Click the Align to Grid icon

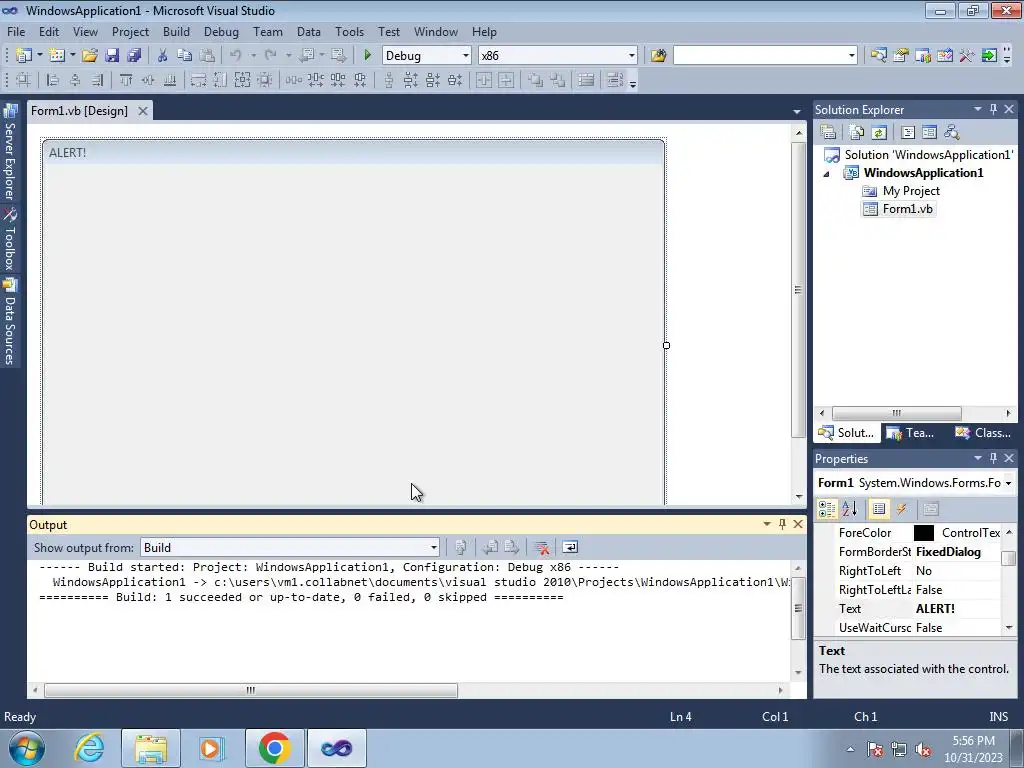point(24,80)
